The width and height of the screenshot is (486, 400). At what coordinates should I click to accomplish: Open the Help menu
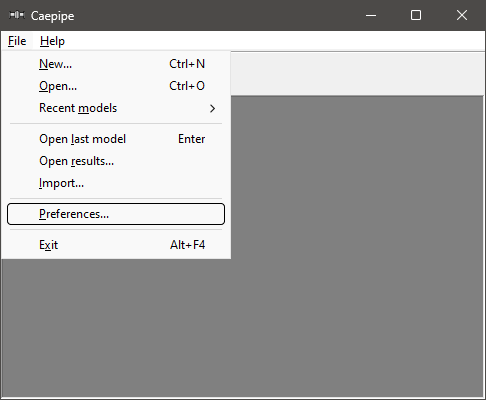[52, 41]
